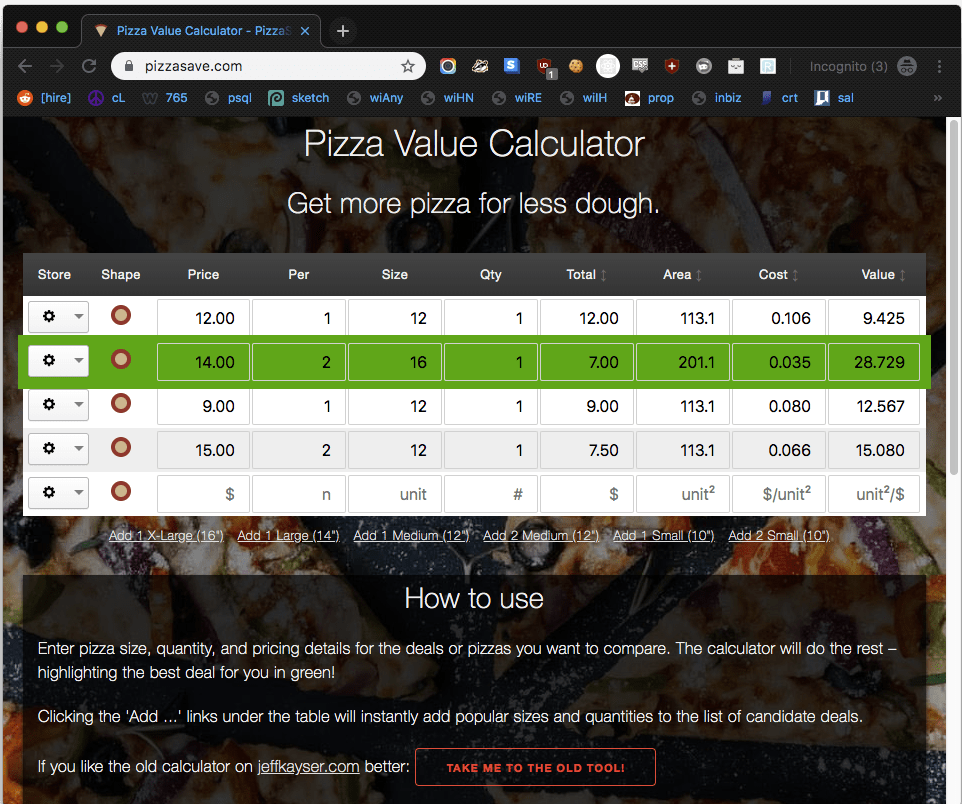Select the Pizza Value Calculator browser tab
This screenshot has height=804, width=962.
pyautogui.click(x=201, y=31)
